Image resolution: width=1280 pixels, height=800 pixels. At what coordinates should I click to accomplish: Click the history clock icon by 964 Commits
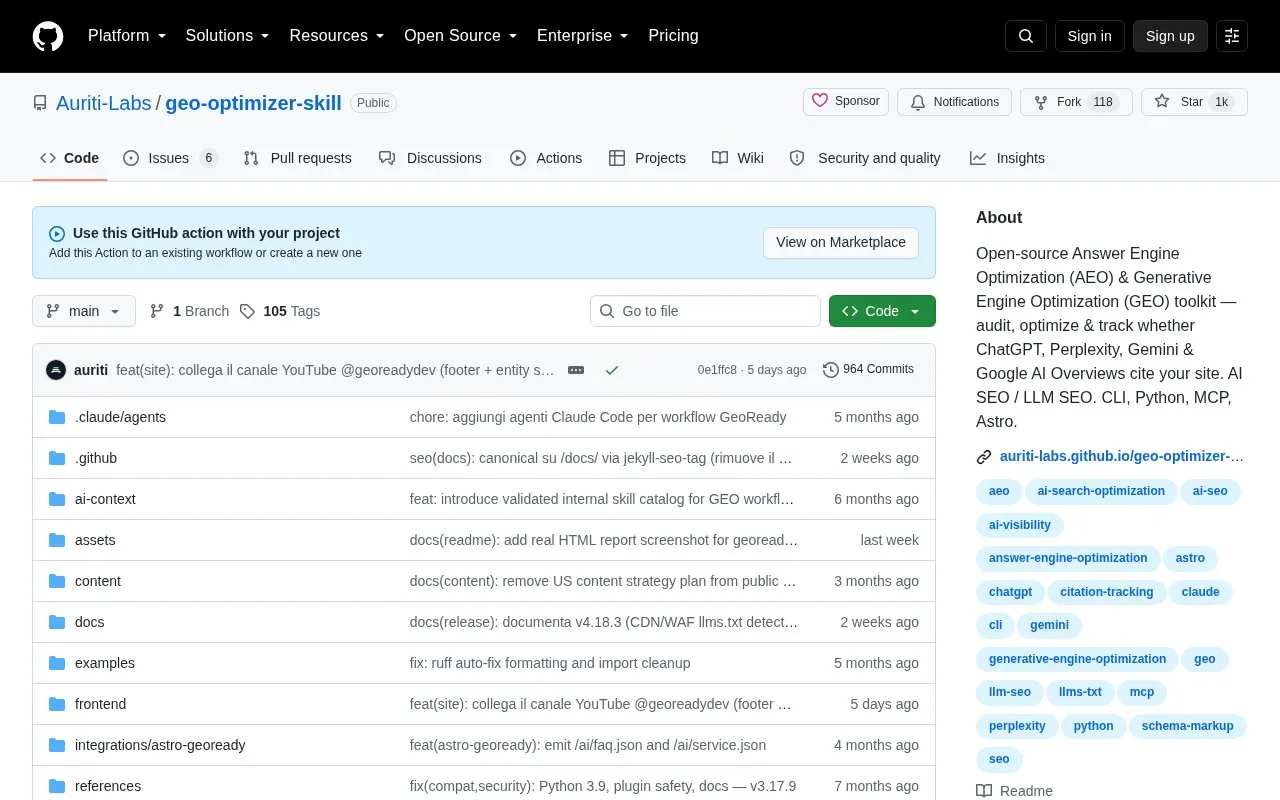[831, 370]
